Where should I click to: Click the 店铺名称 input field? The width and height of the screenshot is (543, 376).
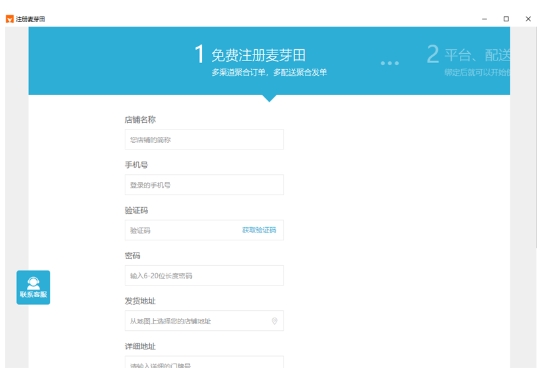[x=204, y=140]
